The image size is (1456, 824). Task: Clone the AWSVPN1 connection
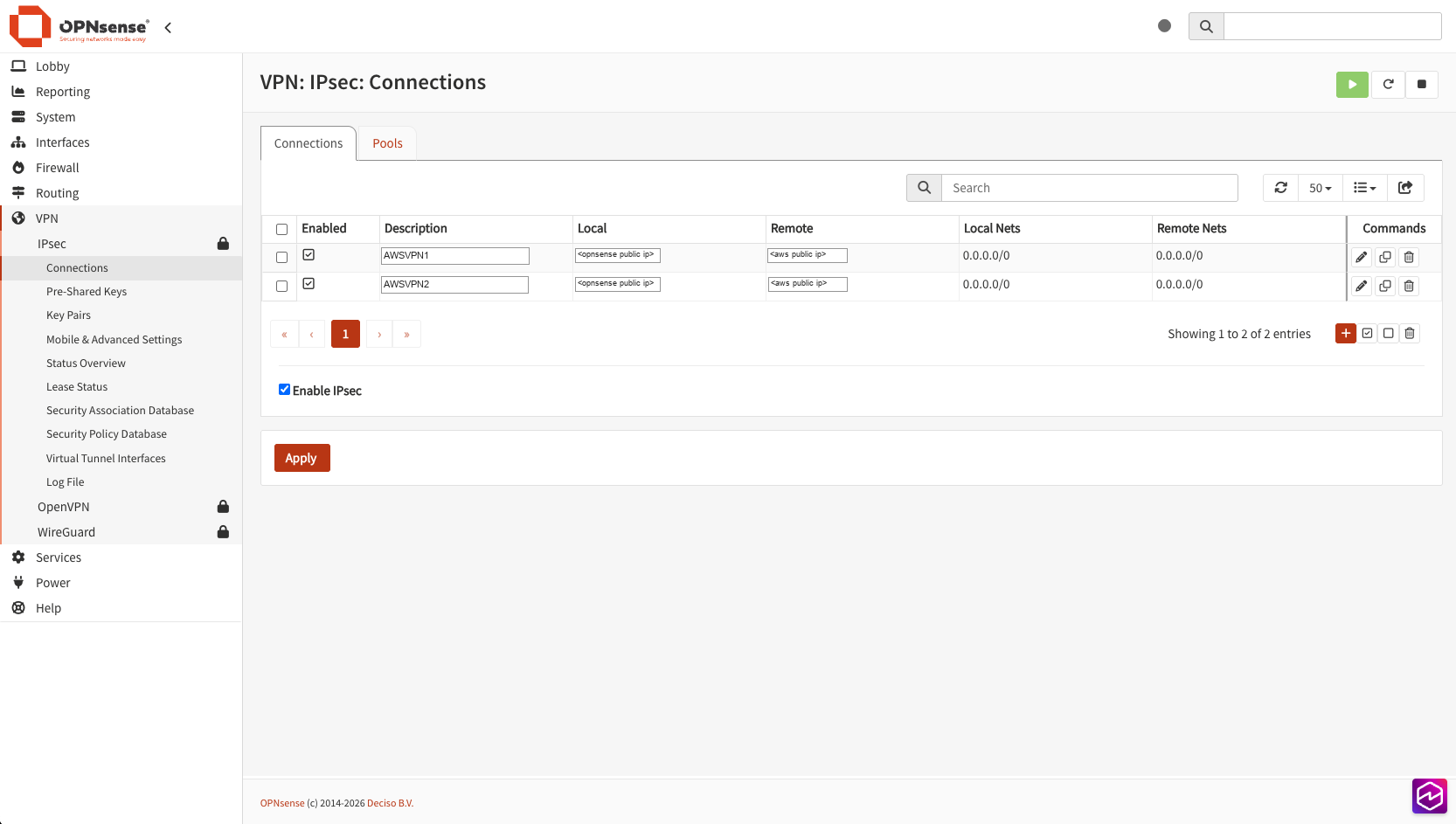[1385, 257]
